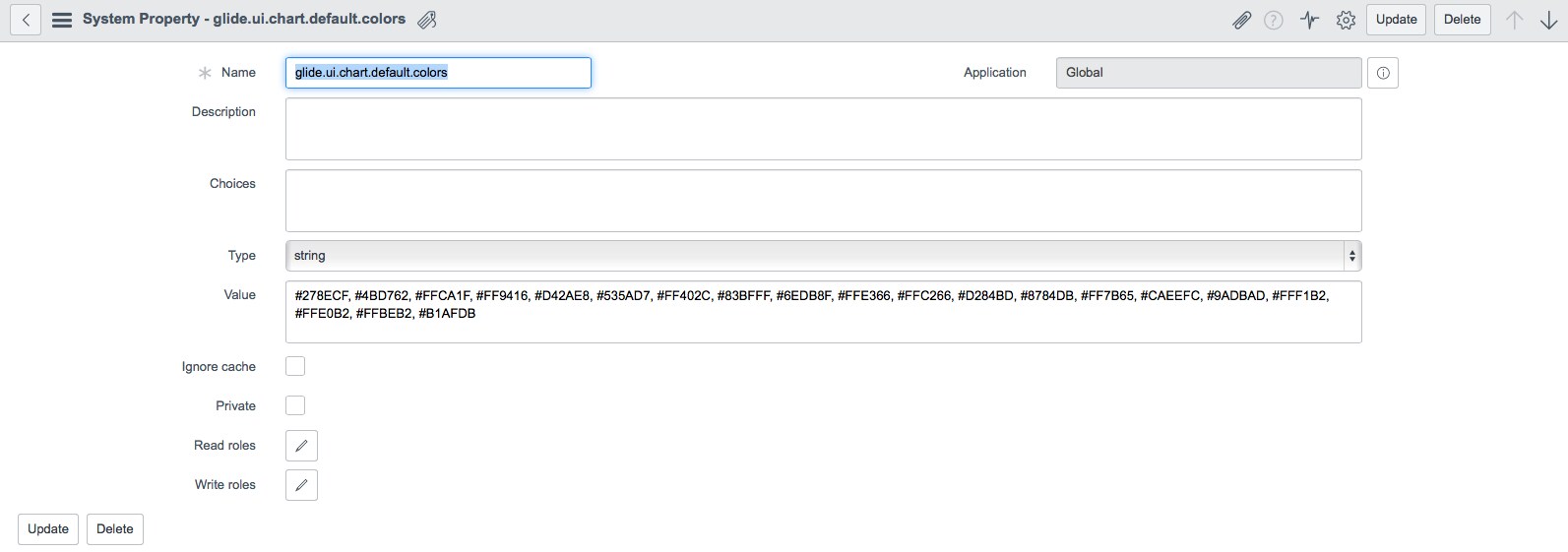
Task: Open the Type dropdown showing string
Action: point(823,256)
